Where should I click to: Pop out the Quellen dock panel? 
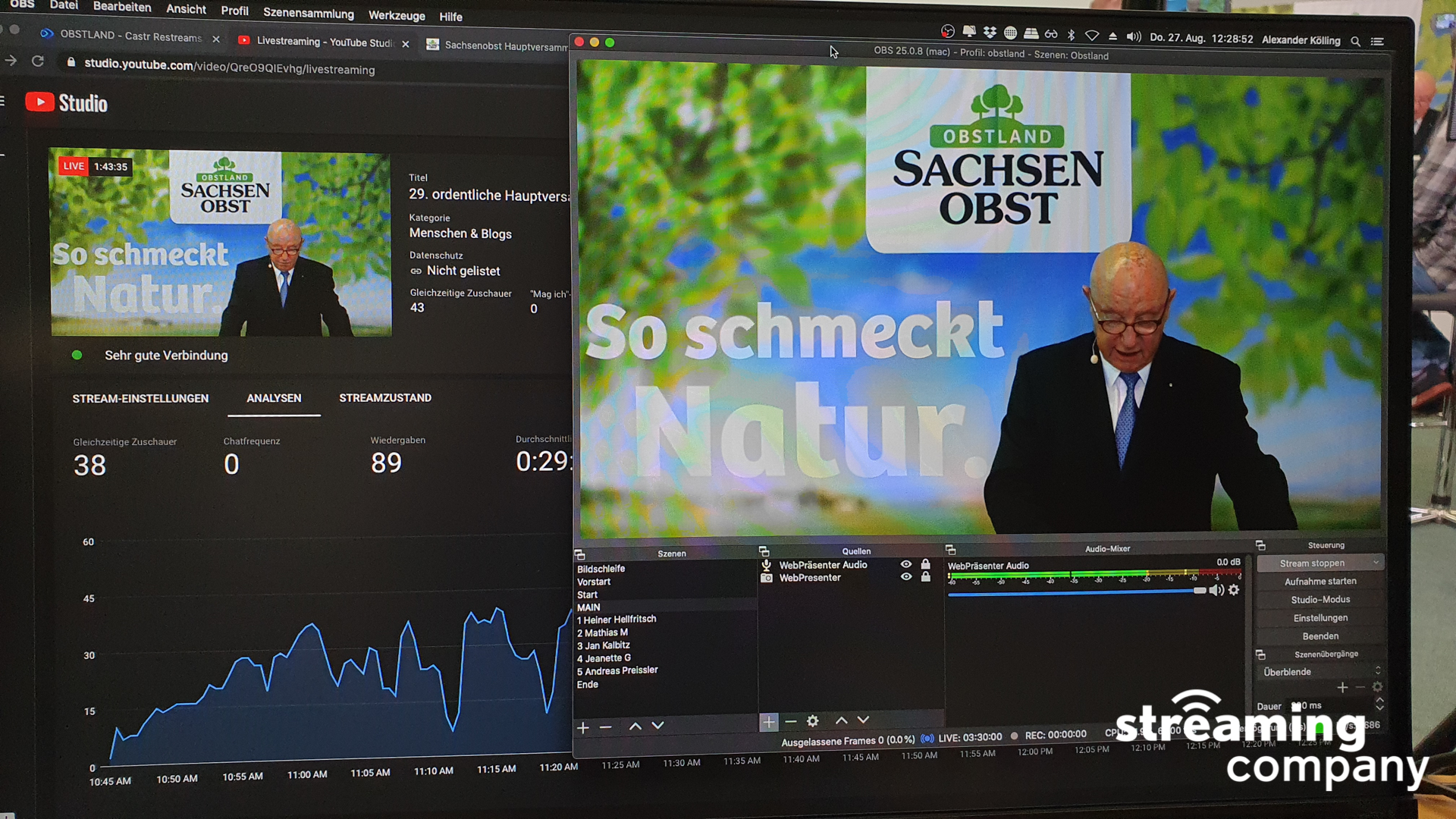pyautogui.click(x=764, y=551)
